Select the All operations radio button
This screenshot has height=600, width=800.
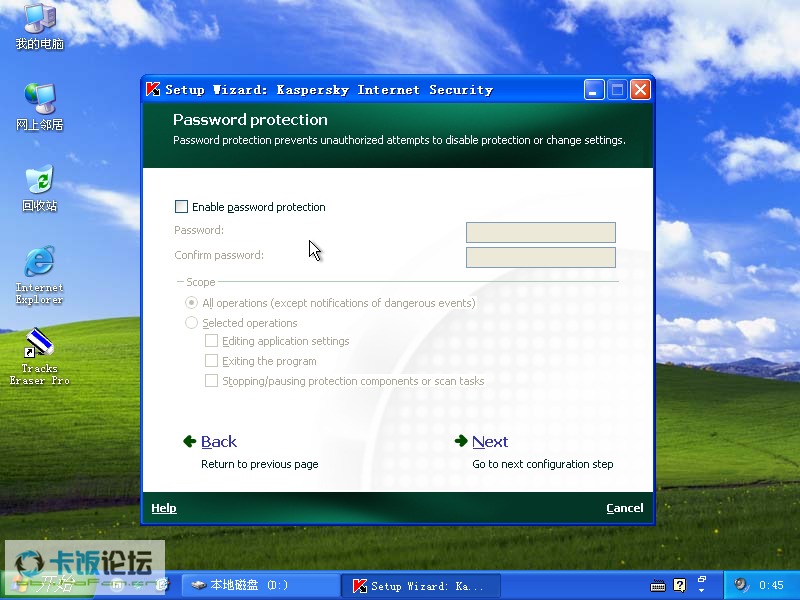(191, 303)
